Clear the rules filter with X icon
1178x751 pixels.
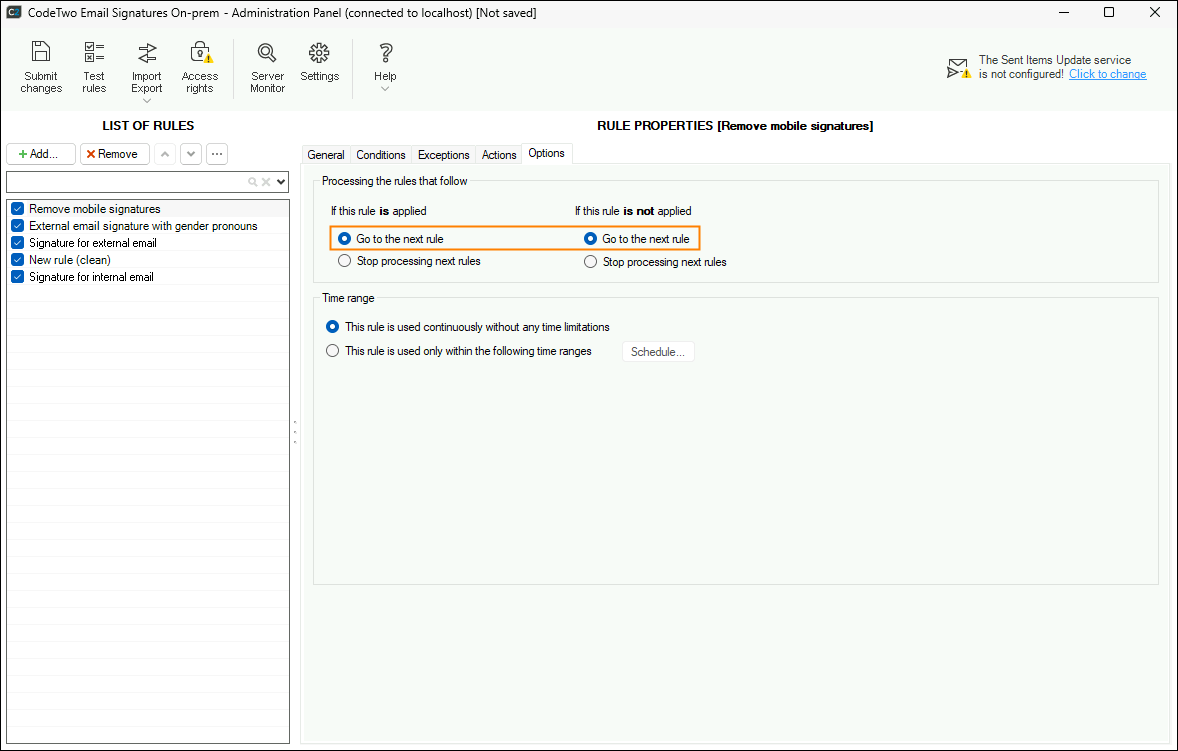[266, 182]
